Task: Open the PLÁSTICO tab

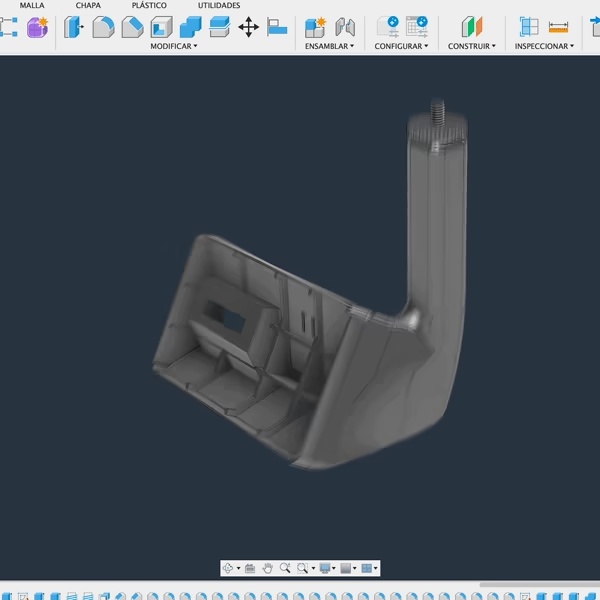Action: [149, 5]
